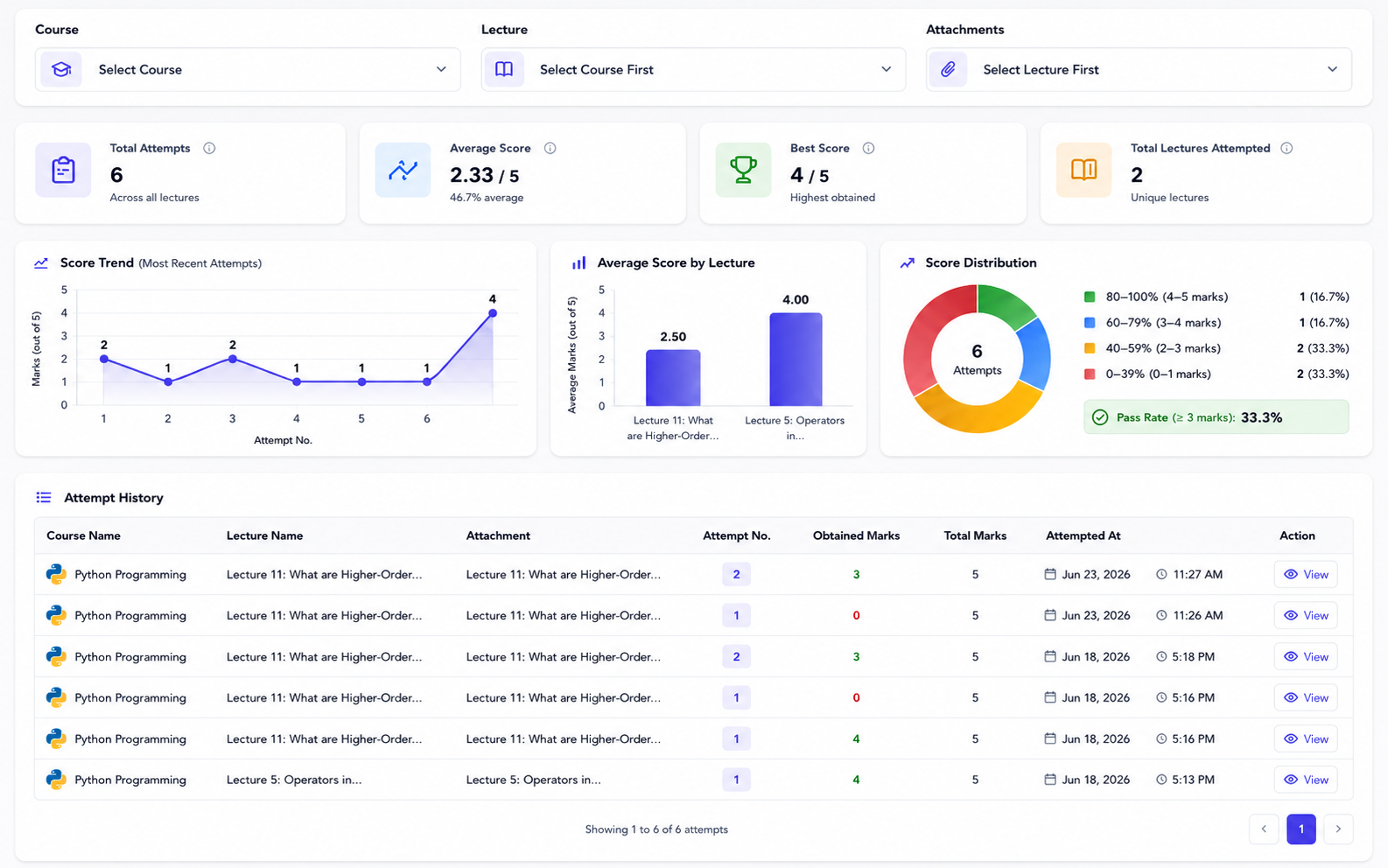
Task: Click the chart icon next to Score Trend
Action: pos(41,262)
